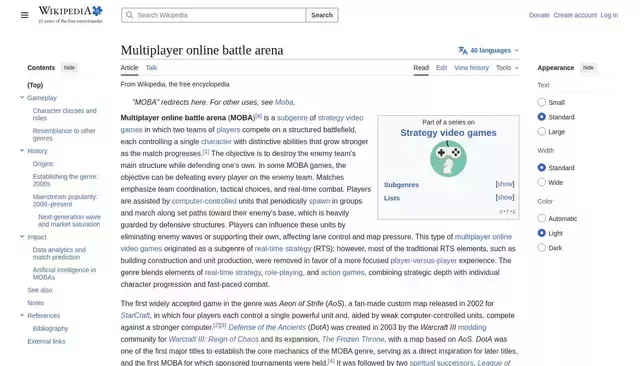The width and height of the screenshot is (640, 366).
Task: Select Small text size
Action: (542, 102)
